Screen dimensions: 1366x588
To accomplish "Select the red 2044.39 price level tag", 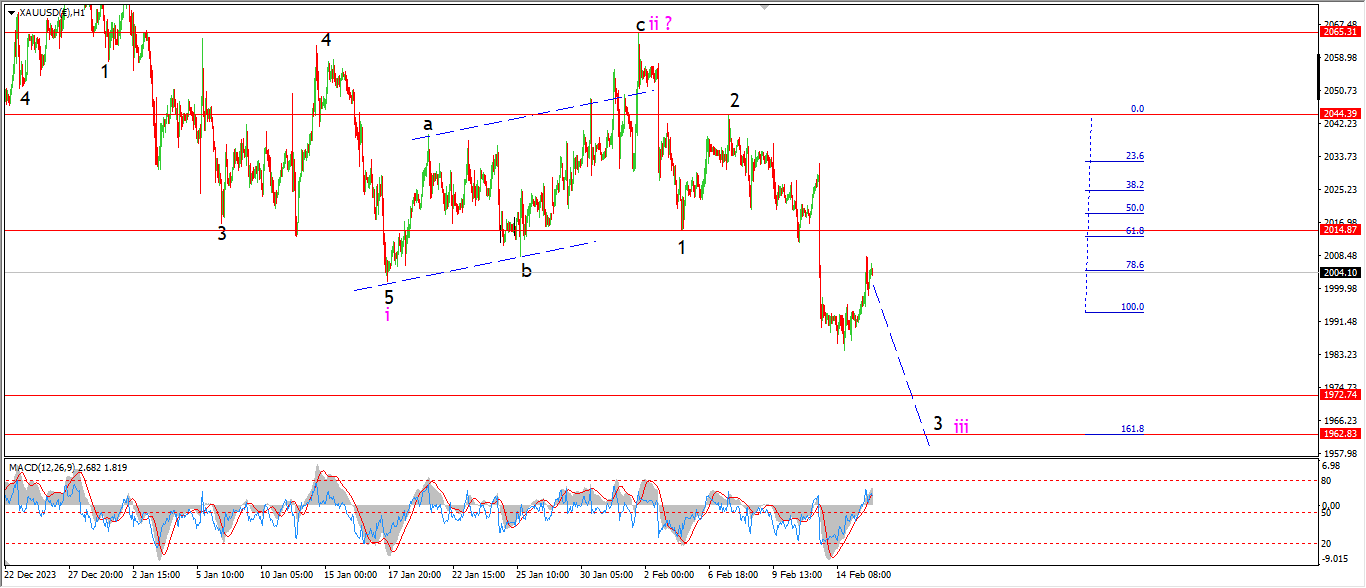I will point(1341,114).
